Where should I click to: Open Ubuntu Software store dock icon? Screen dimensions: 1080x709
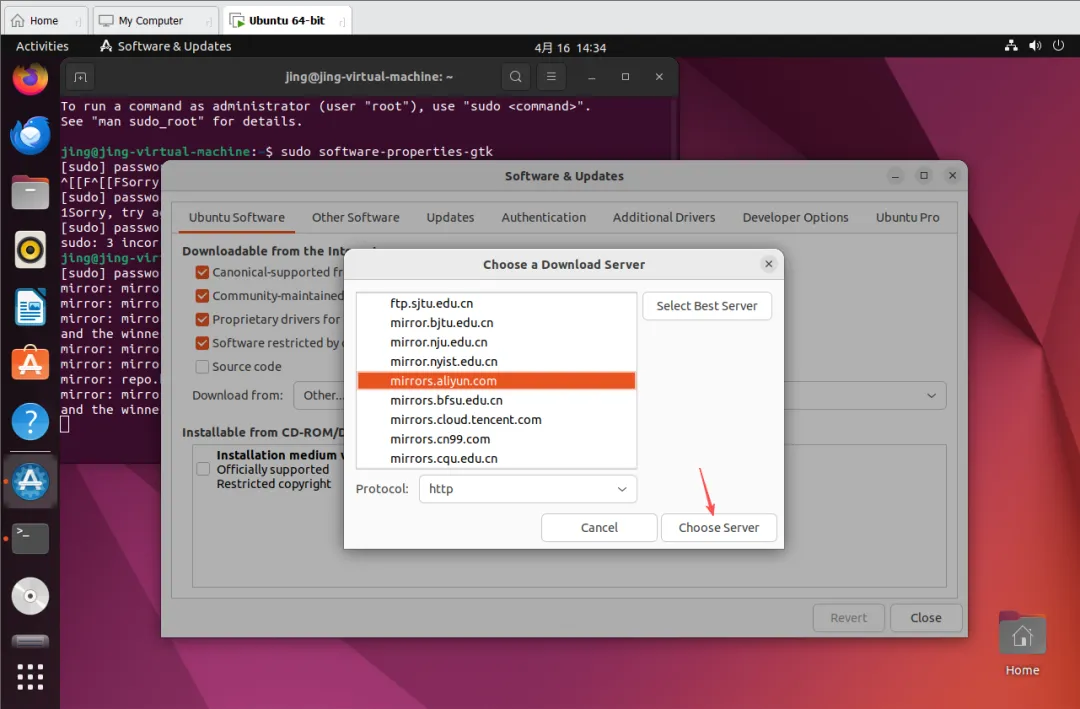30,363
